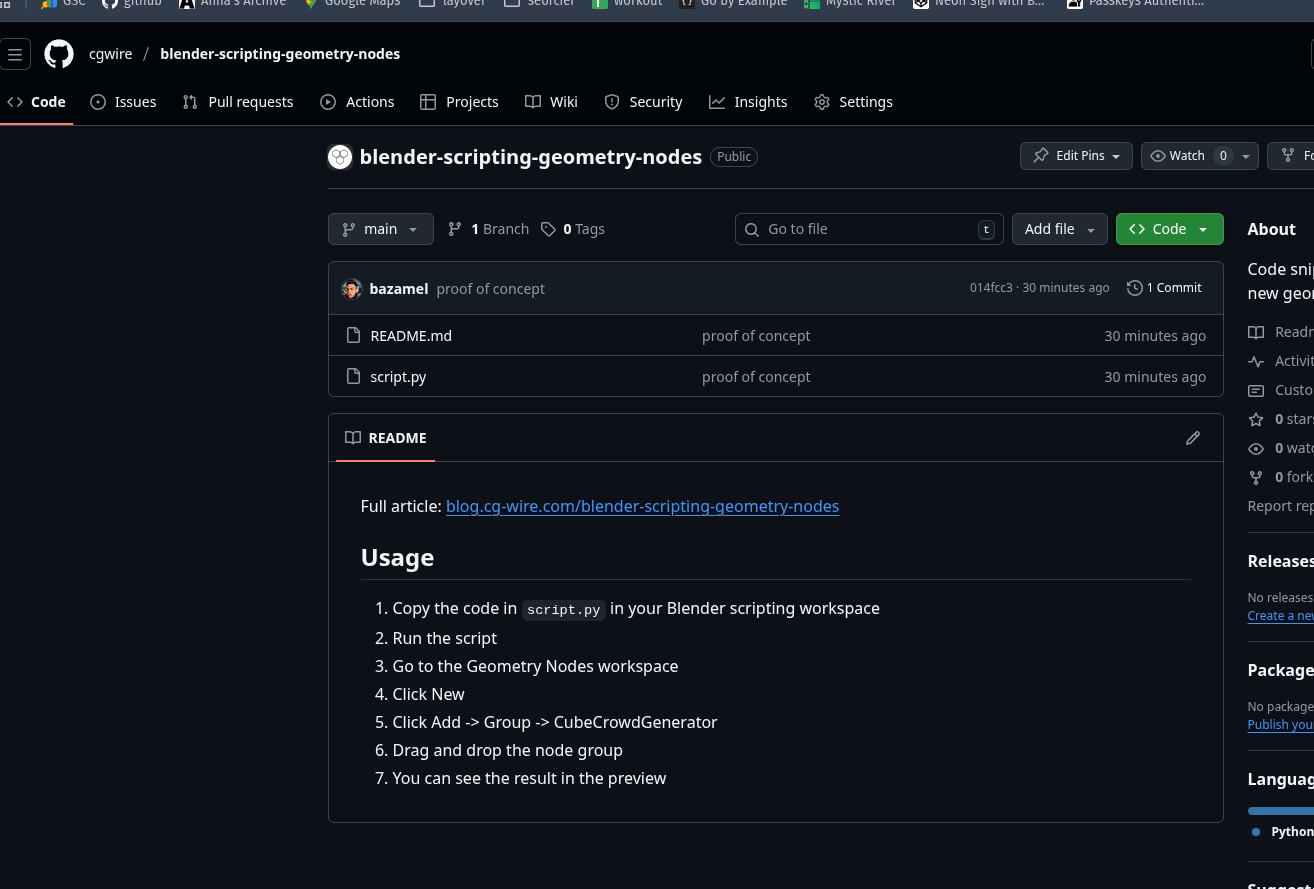Open the blog.cg-wire.com article link

pos(642,506)
